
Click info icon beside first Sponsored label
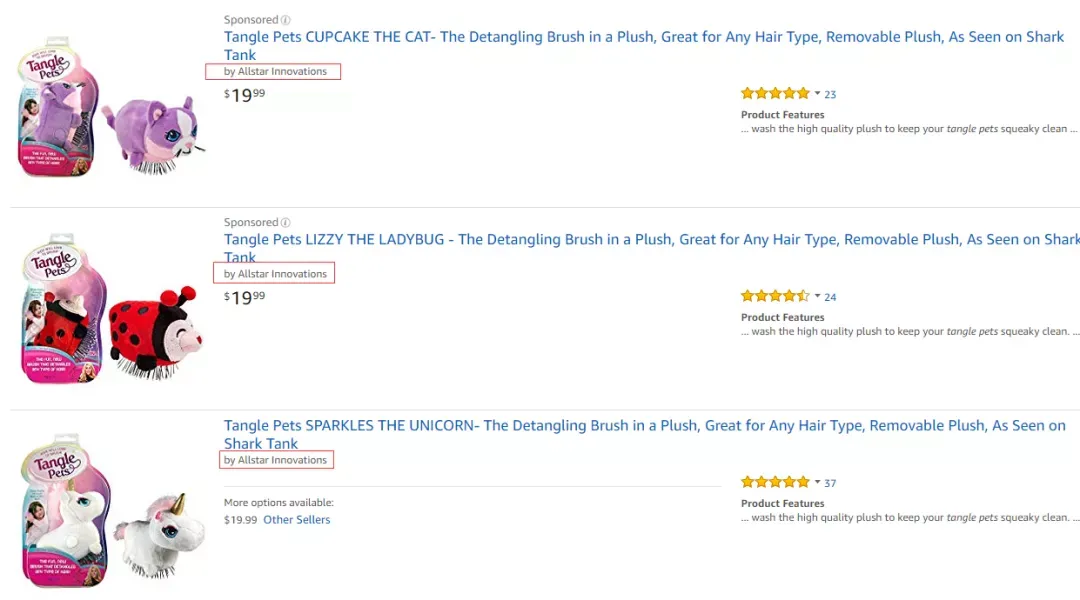tap(285, 20)
